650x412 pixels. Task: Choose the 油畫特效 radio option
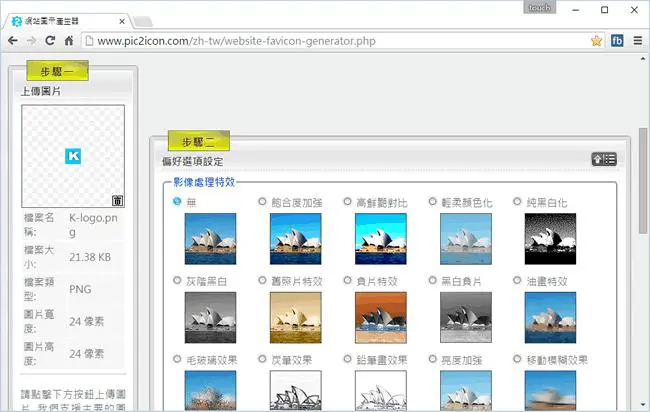click(517, 280)
